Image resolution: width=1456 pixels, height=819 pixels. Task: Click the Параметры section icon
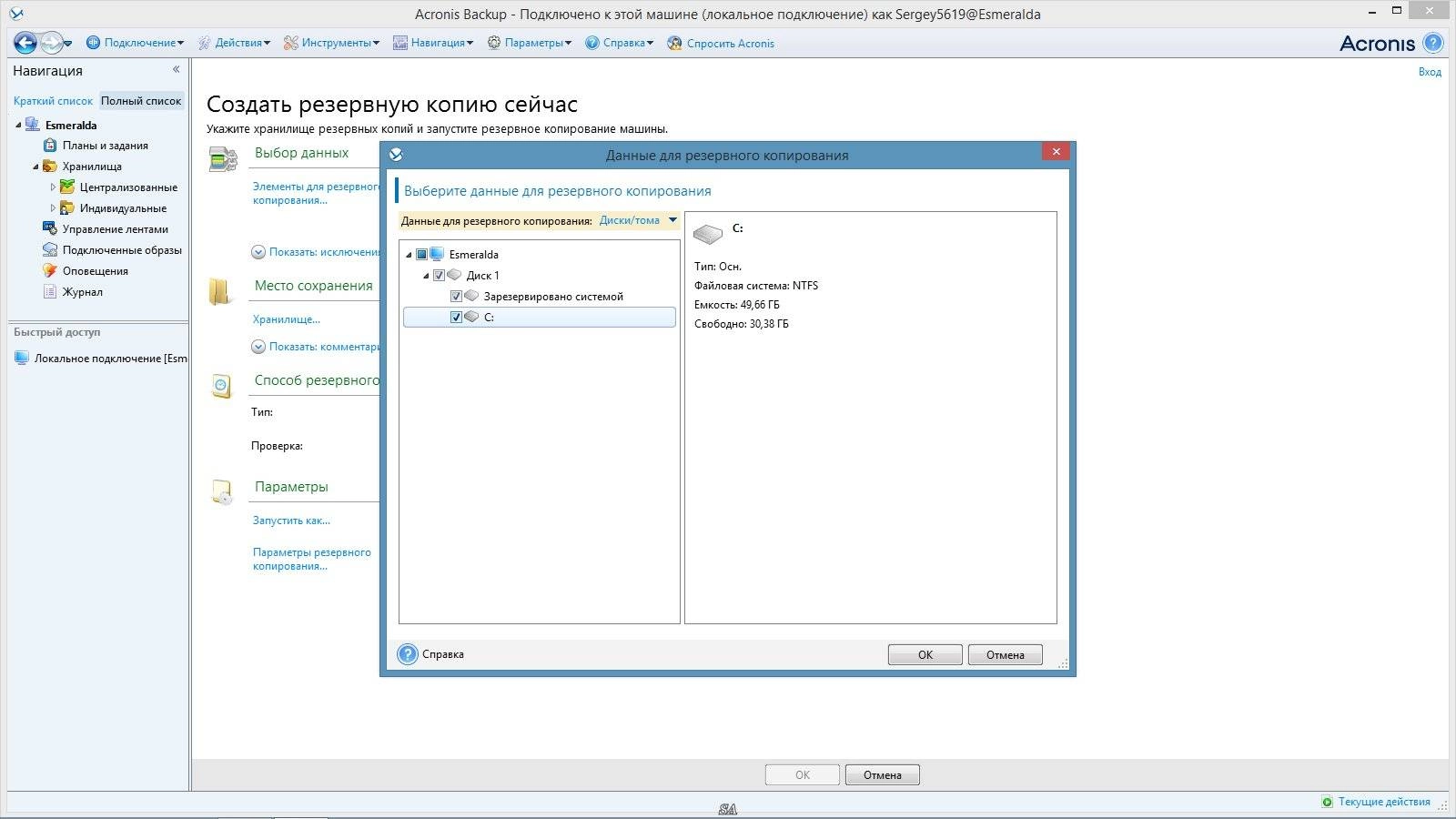point(222,491)
